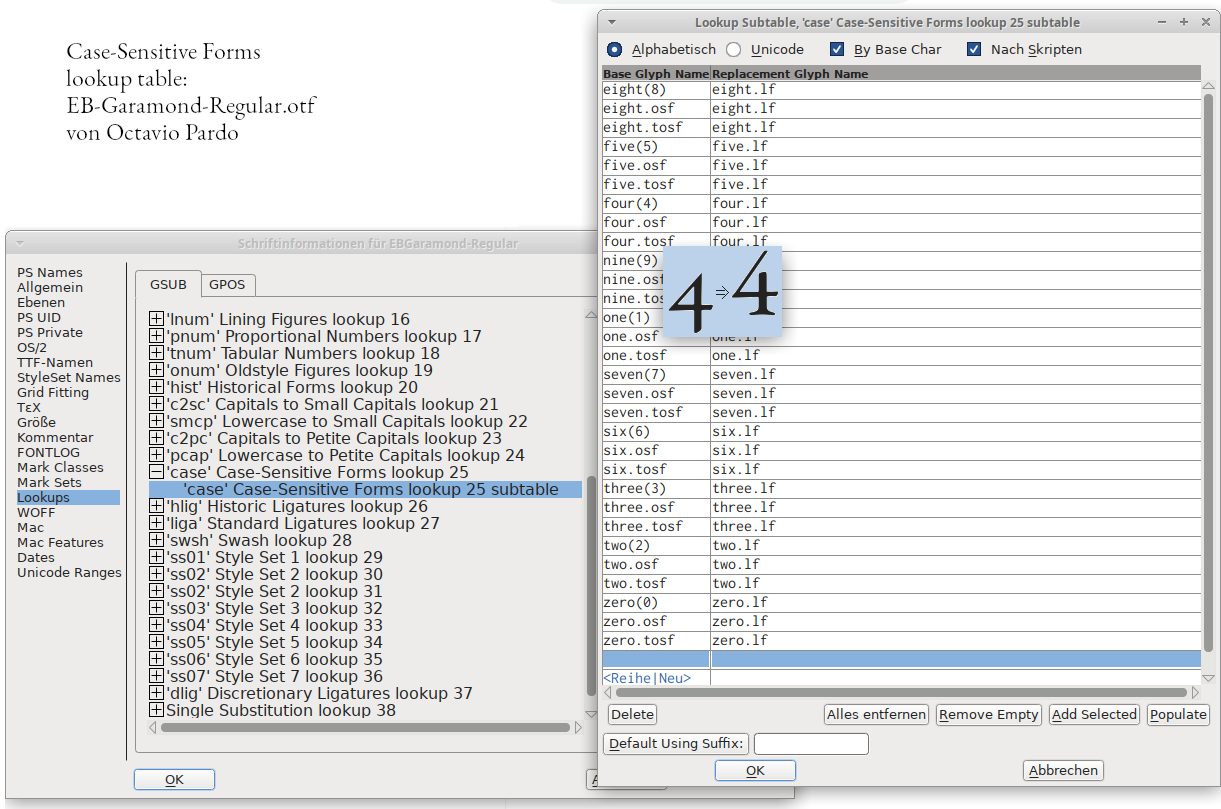Click the Abbrechen button
Viewport: 1221px width, 809px height.
[x=1063, y=770]
